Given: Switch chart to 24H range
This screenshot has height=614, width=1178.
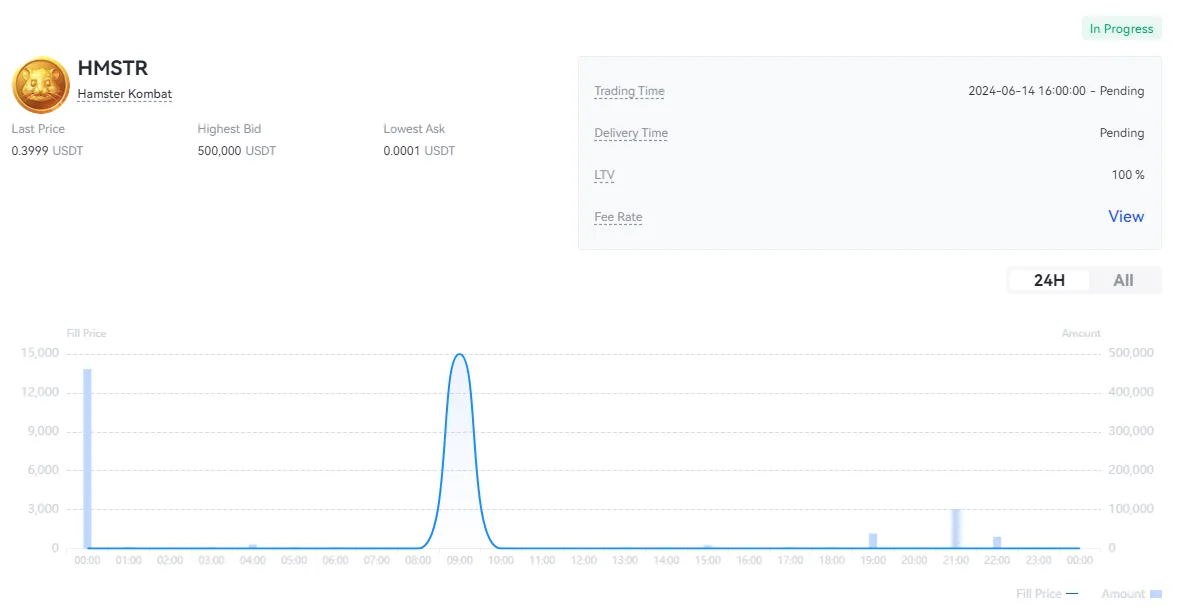Looking at the screenshot, I should (1049, 280).
